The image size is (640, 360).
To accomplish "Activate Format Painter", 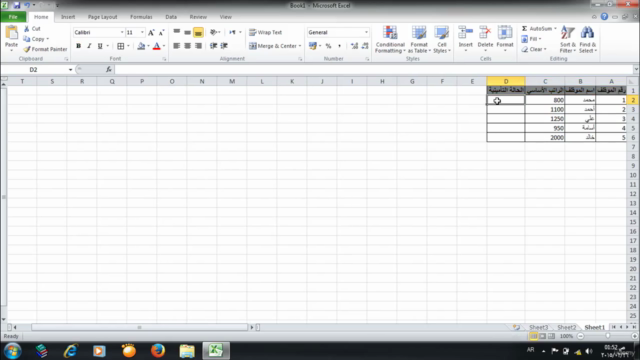I will point(45,49).
